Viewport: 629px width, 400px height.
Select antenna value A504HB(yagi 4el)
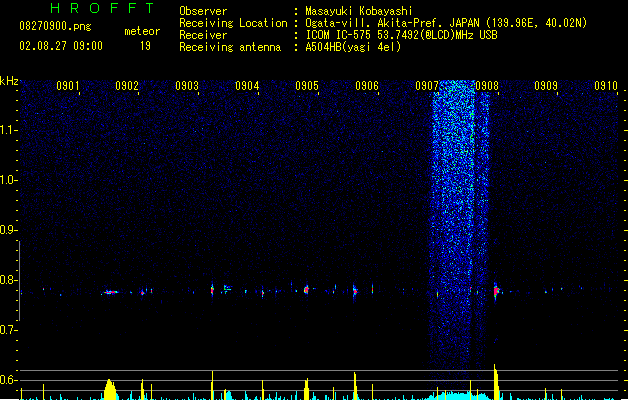coord(353,47)
